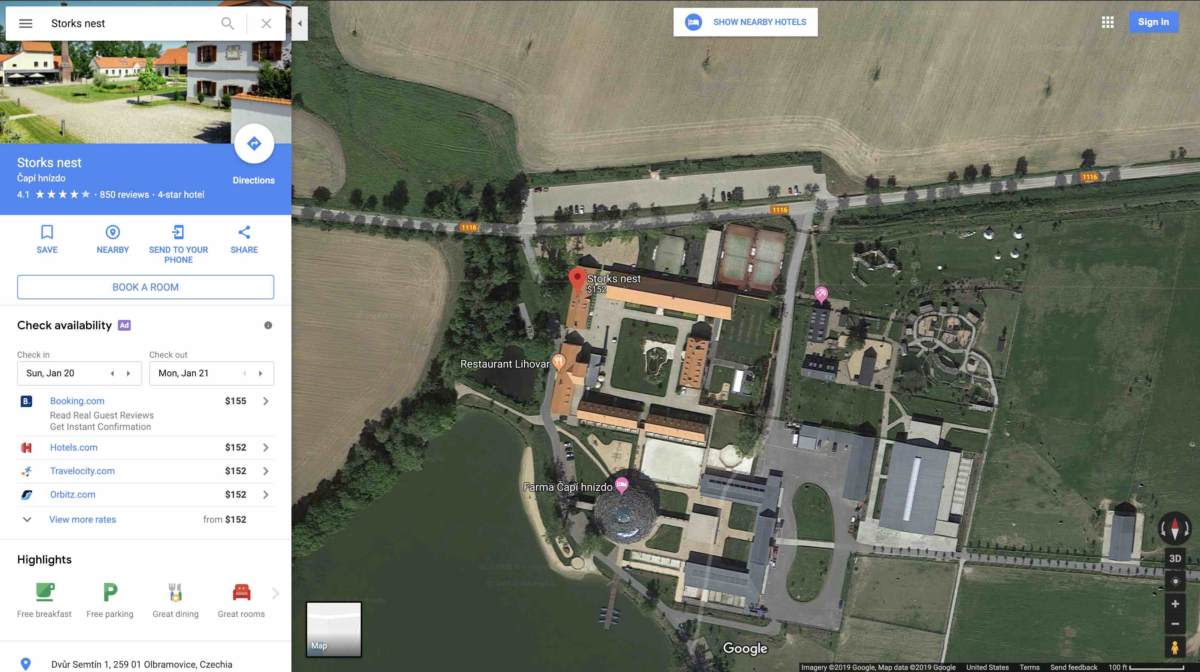Click the blue Directions icon
Screen dimensions: 1200x672
tap(254, 144)
